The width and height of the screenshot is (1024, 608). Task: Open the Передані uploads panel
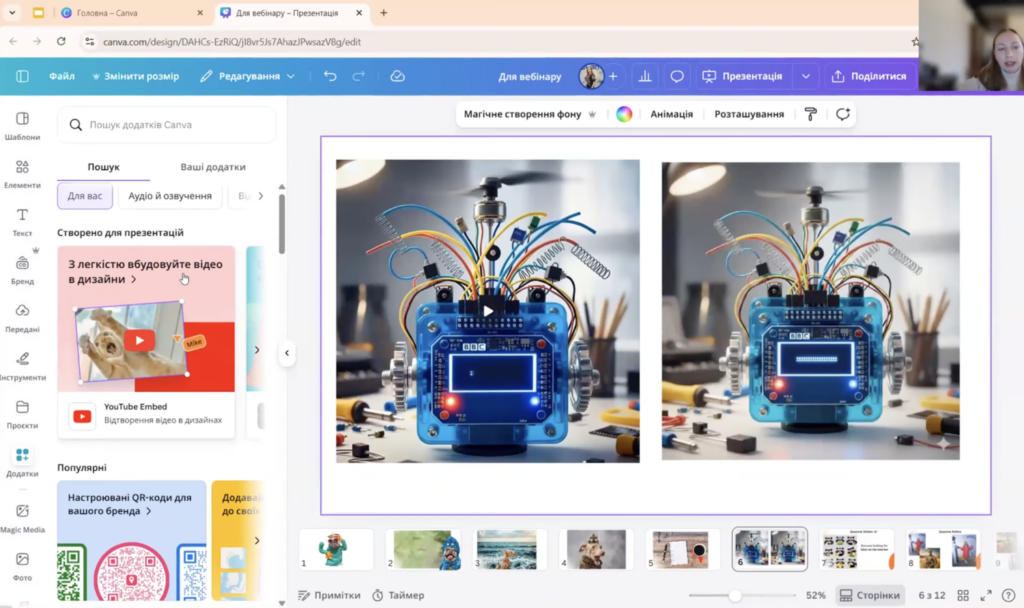(x=22, y=318)
